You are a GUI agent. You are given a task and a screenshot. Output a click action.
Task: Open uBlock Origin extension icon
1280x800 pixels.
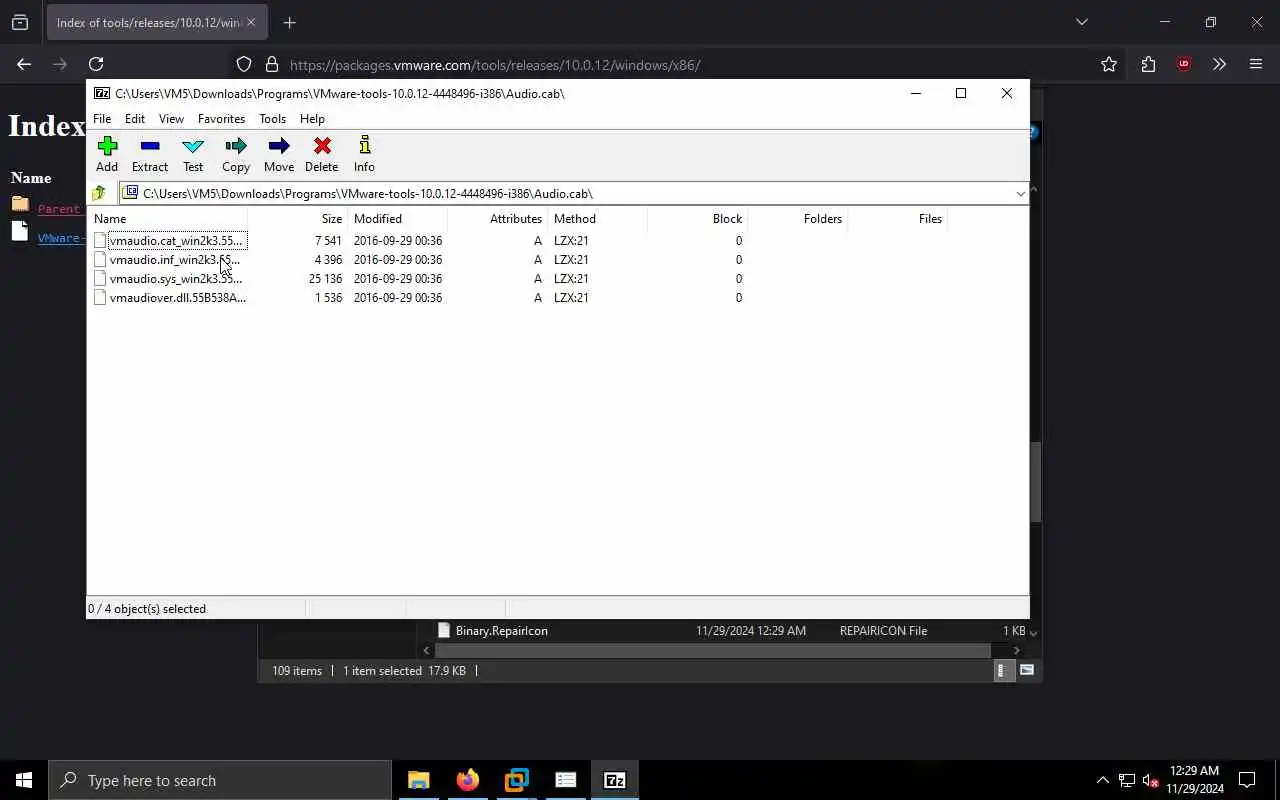point(1184,64)
